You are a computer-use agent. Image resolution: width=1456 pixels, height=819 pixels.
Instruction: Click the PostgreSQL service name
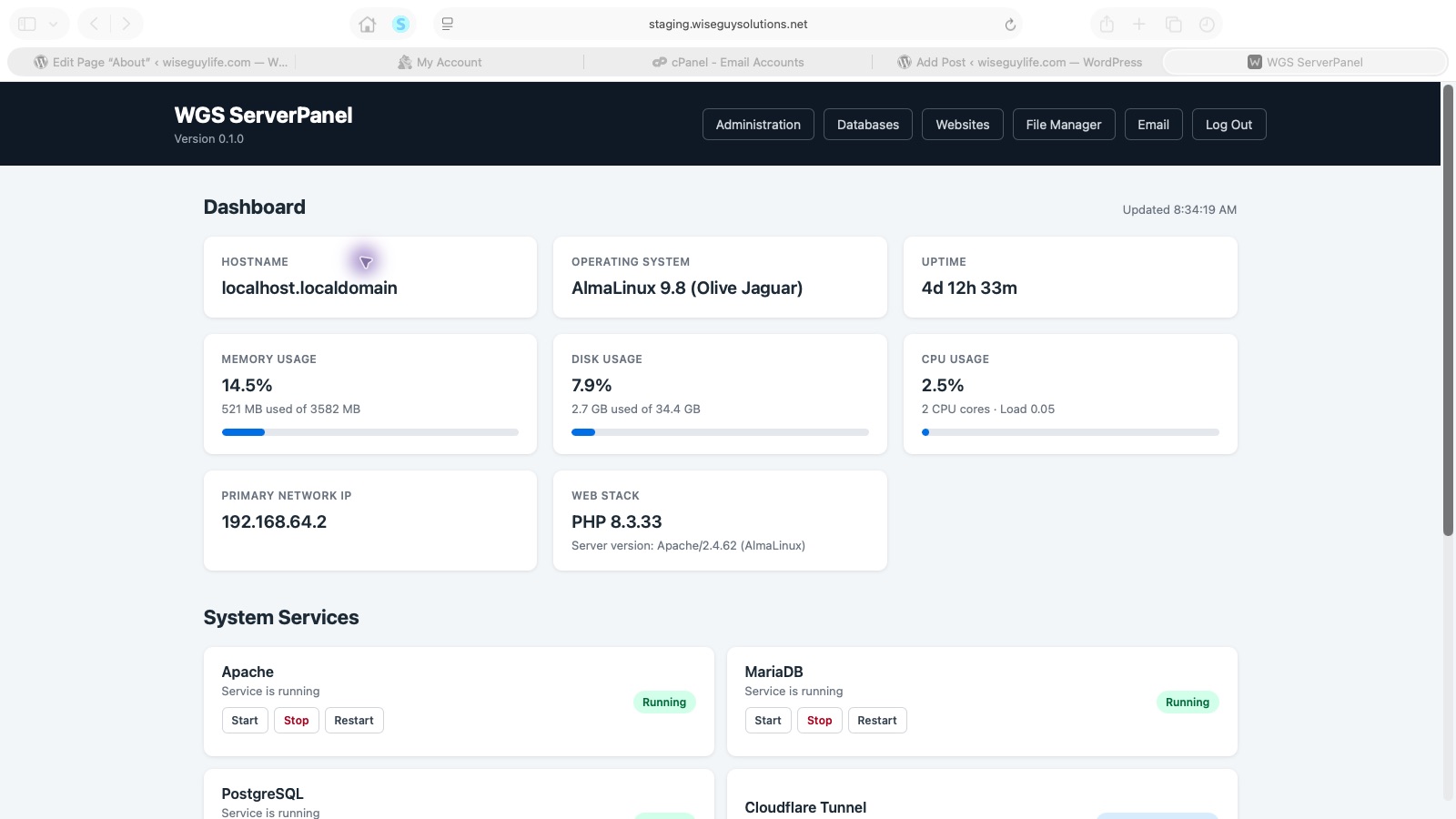262,794
